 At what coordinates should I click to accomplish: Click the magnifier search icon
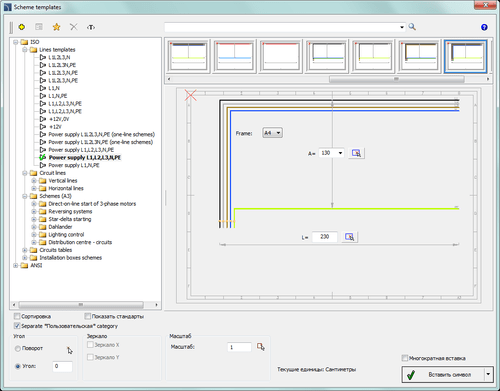412,27
